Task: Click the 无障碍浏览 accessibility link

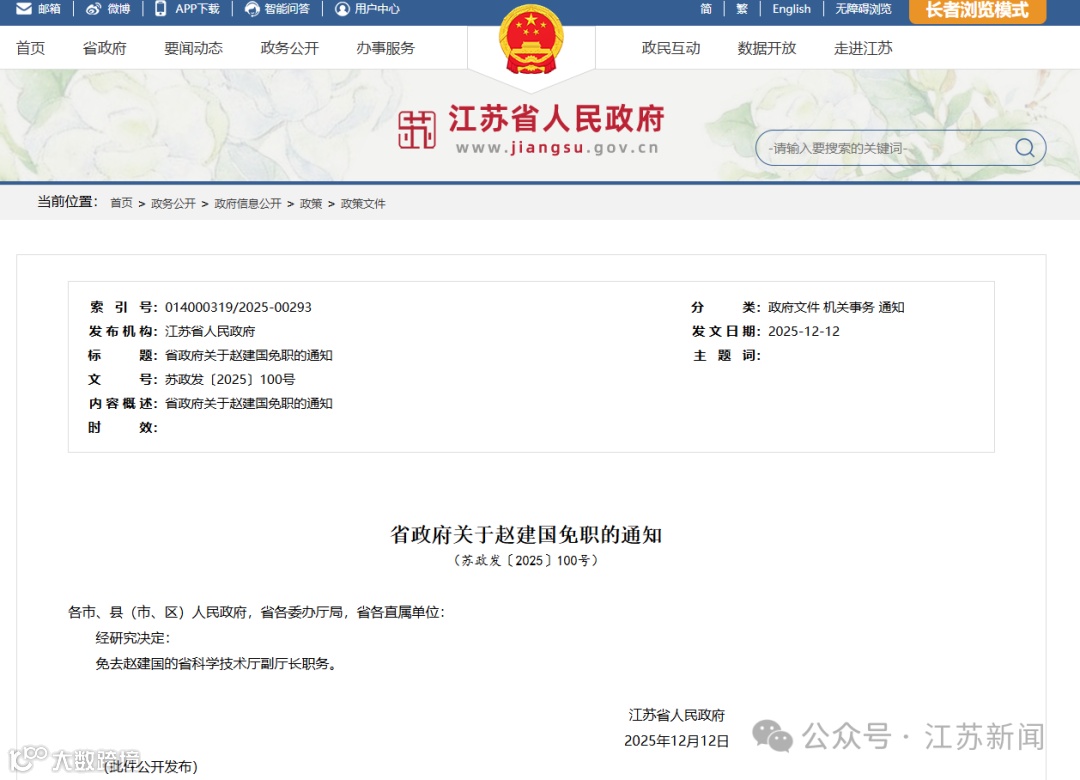Action: 863,10
